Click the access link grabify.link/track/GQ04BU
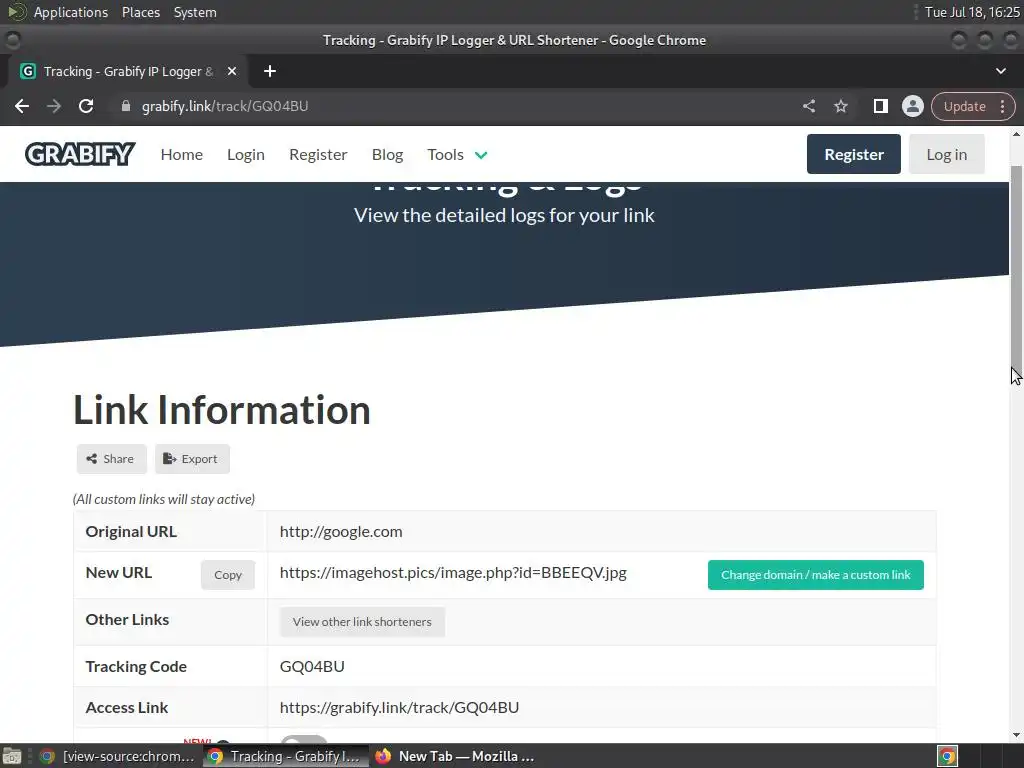Screen dimensions: 1024x768 tap(399, 707)
